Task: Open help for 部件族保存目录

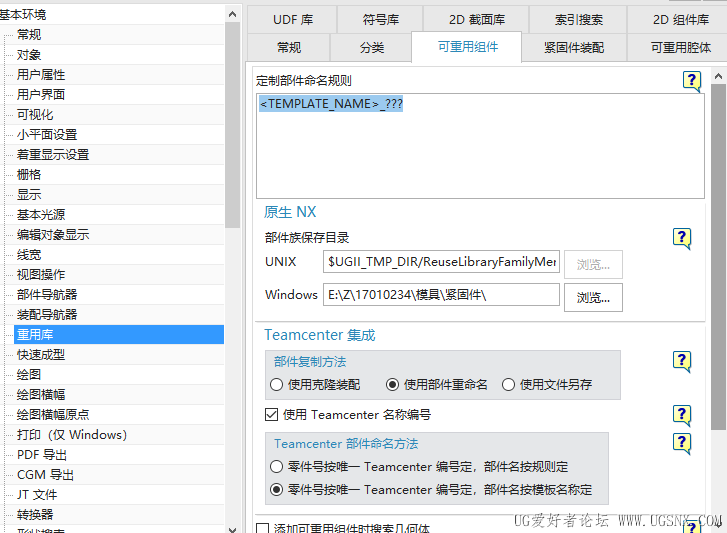Action: [682, 238]
